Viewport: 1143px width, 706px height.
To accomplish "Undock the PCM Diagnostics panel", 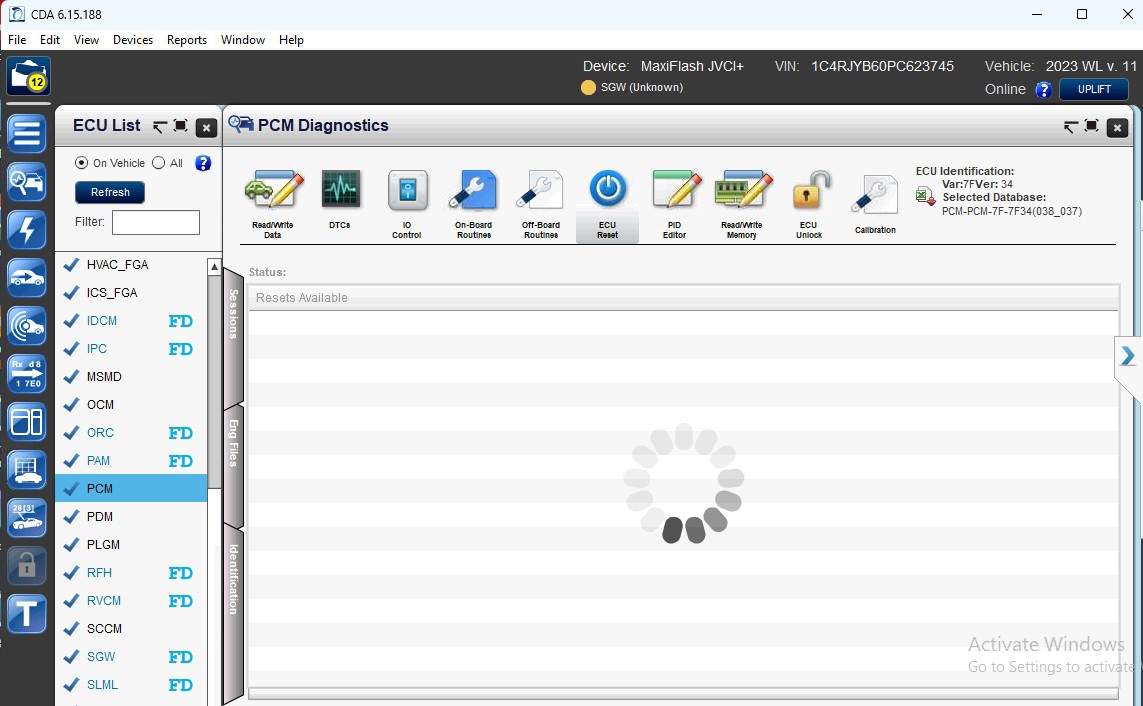I will (1069, 128).
